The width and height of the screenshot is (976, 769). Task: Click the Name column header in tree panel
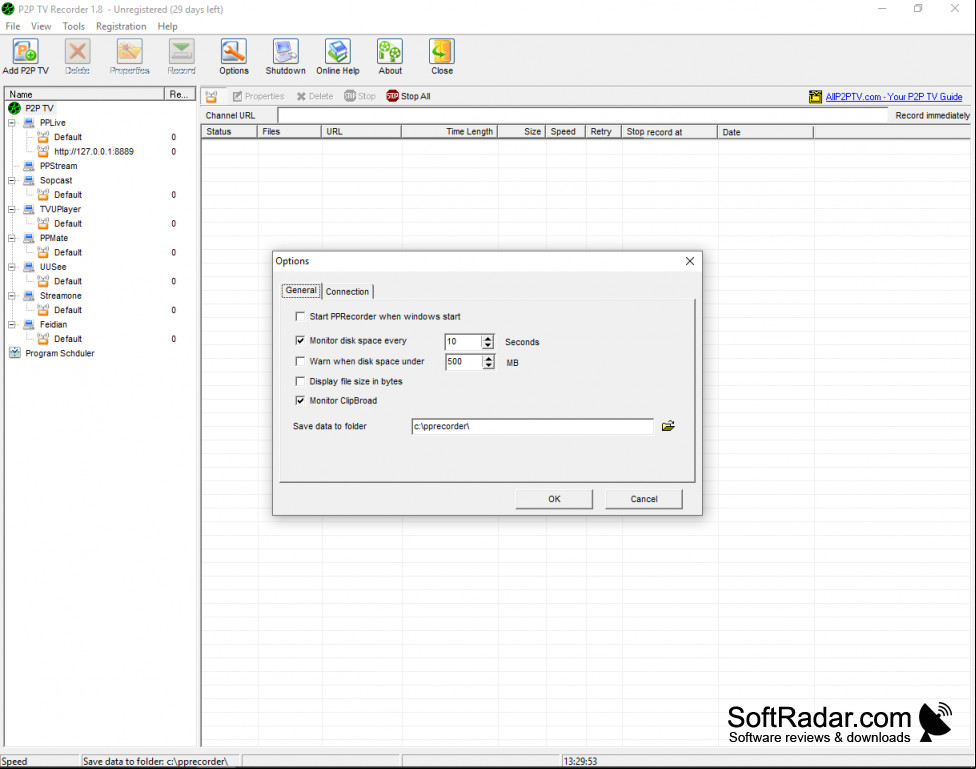coord(85,94)
